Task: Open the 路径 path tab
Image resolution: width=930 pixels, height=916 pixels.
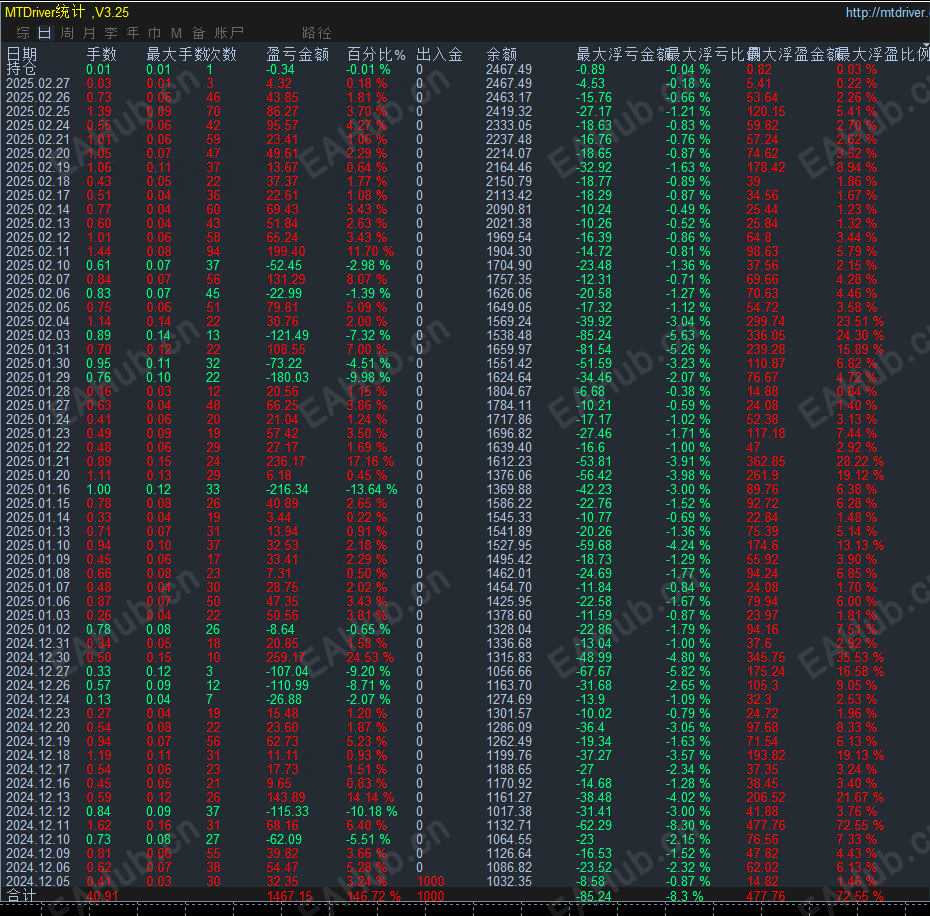Action: (317, 33)
